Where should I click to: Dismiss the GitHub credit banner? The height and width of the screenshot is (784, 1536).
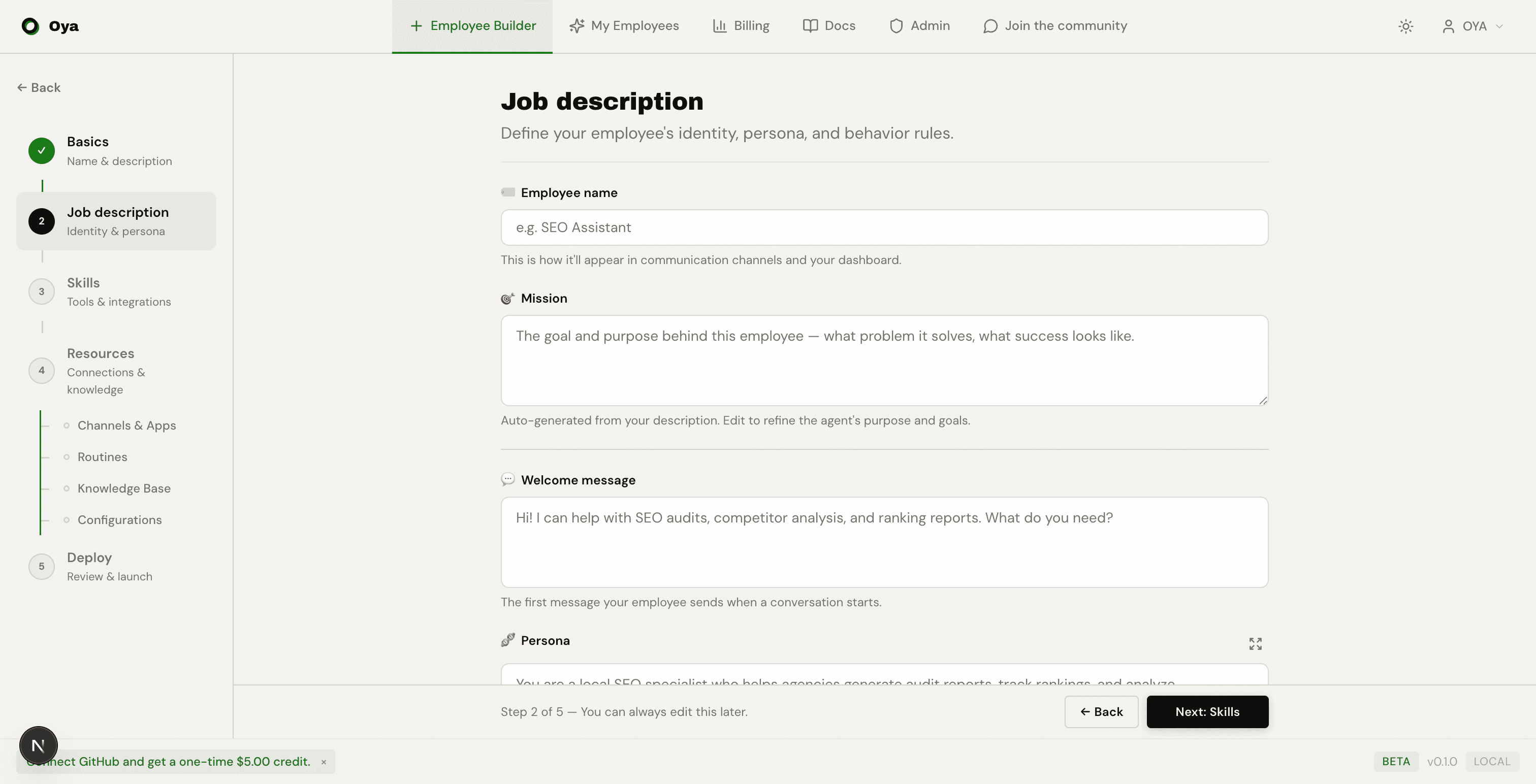[x=324, y=761]
